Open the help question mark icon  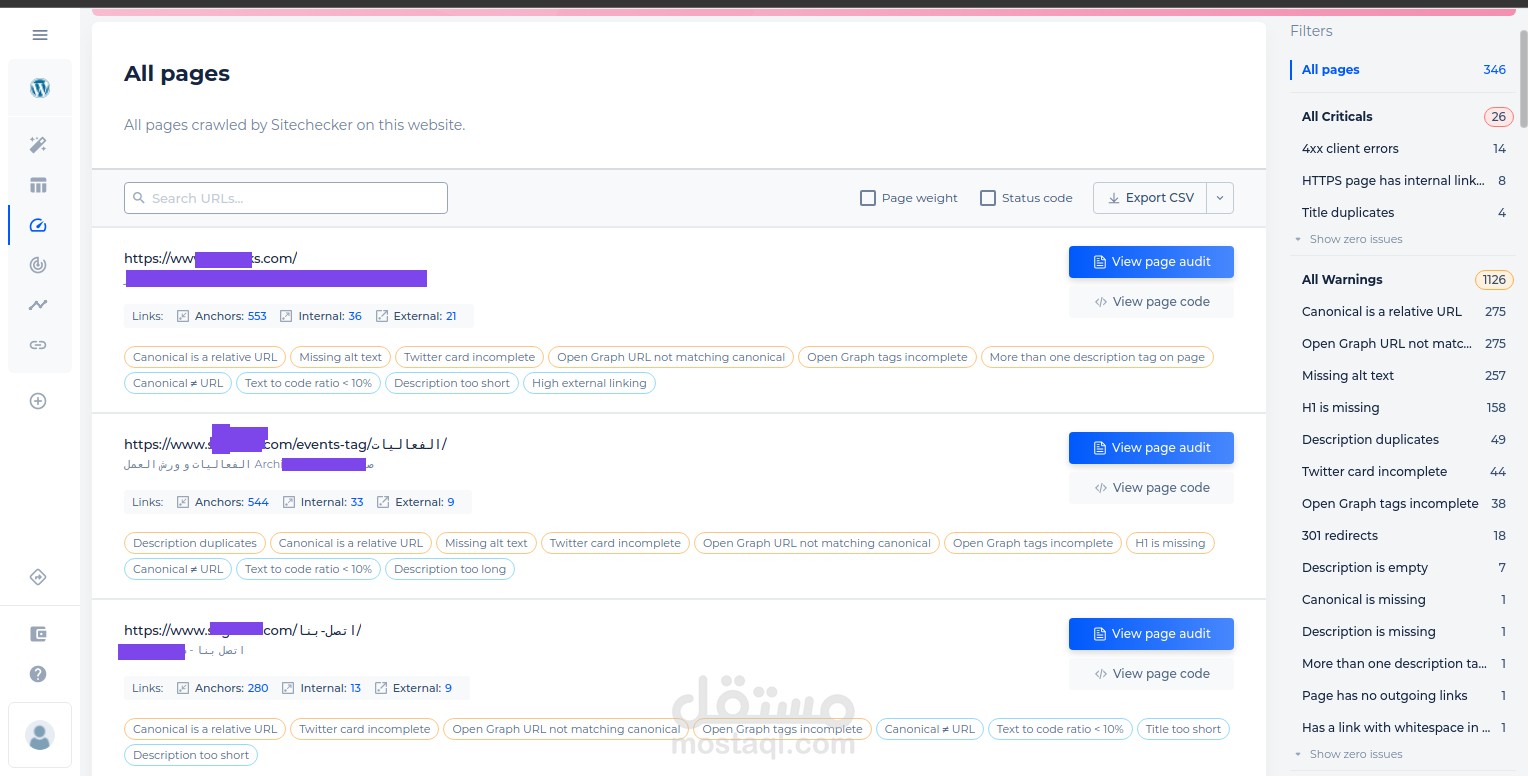coord(38,674)
